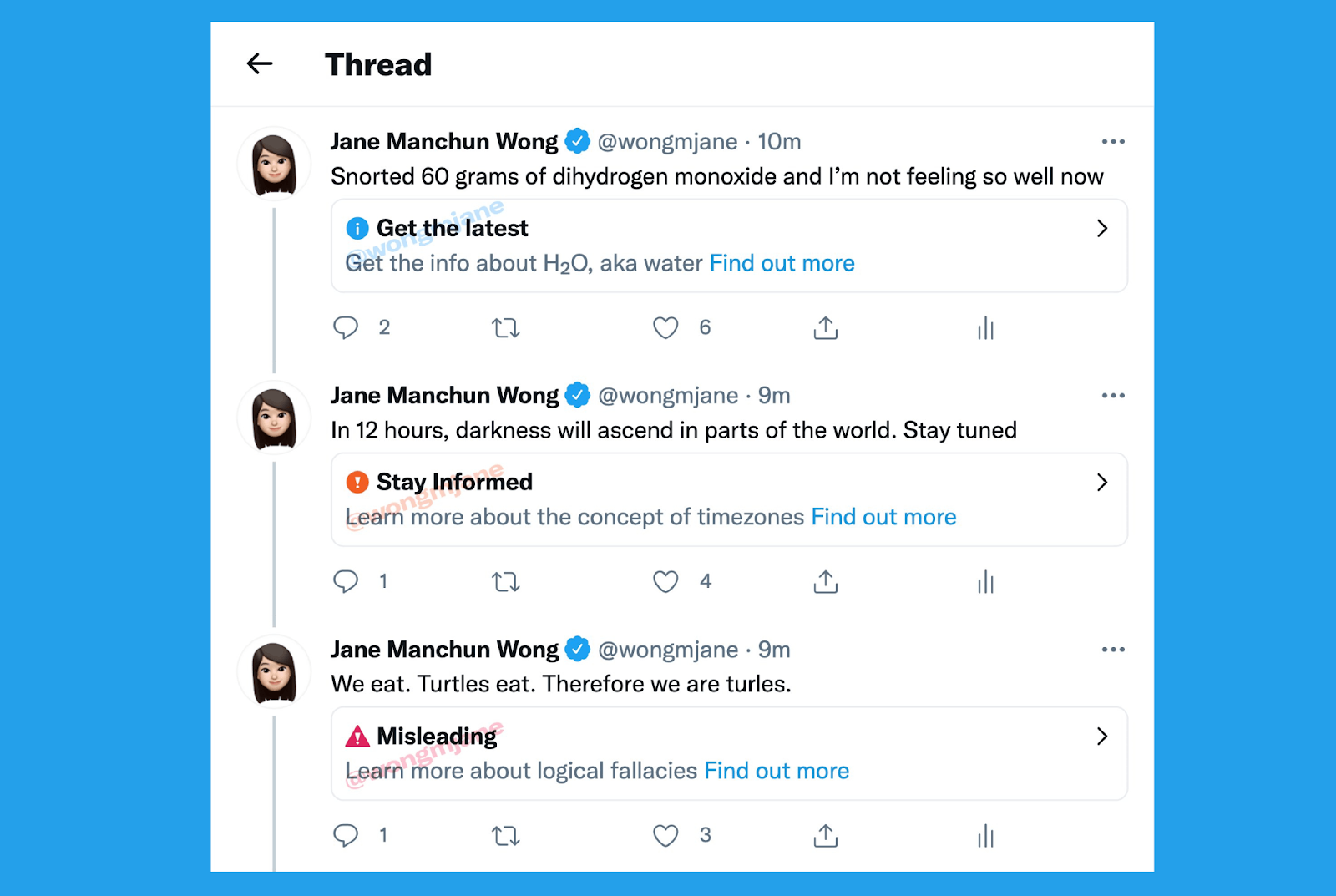Expand the Get the latest notice chevron

[x=1102, y=227]
